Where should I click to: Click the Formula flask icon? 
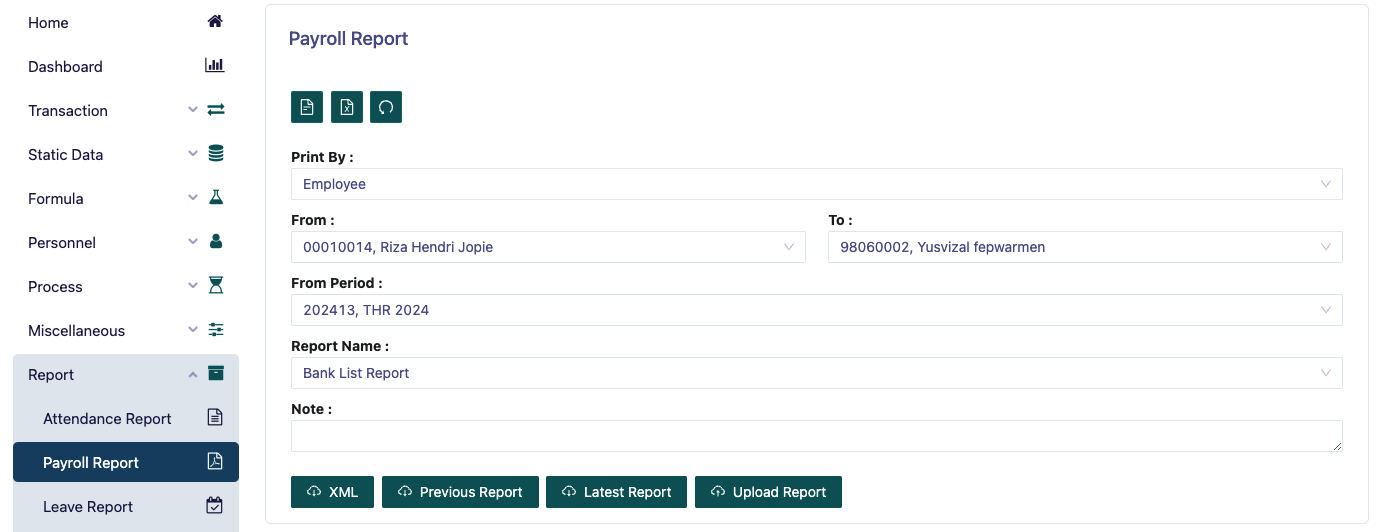[215, 198]
